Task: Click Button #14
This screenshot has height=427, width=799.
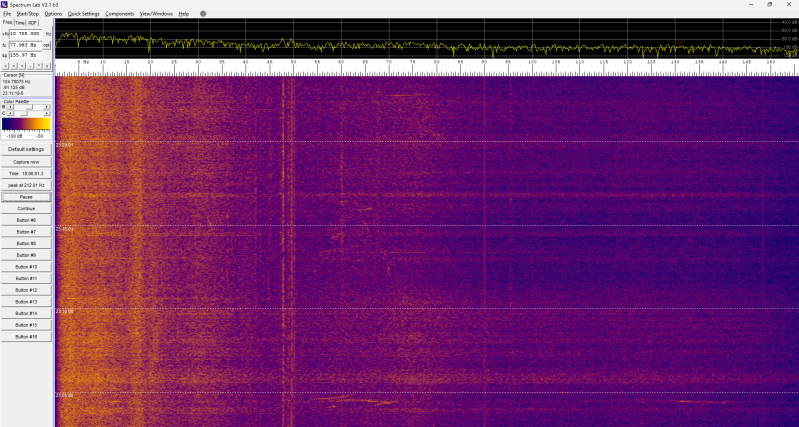Action: click(x=26, y=313)
